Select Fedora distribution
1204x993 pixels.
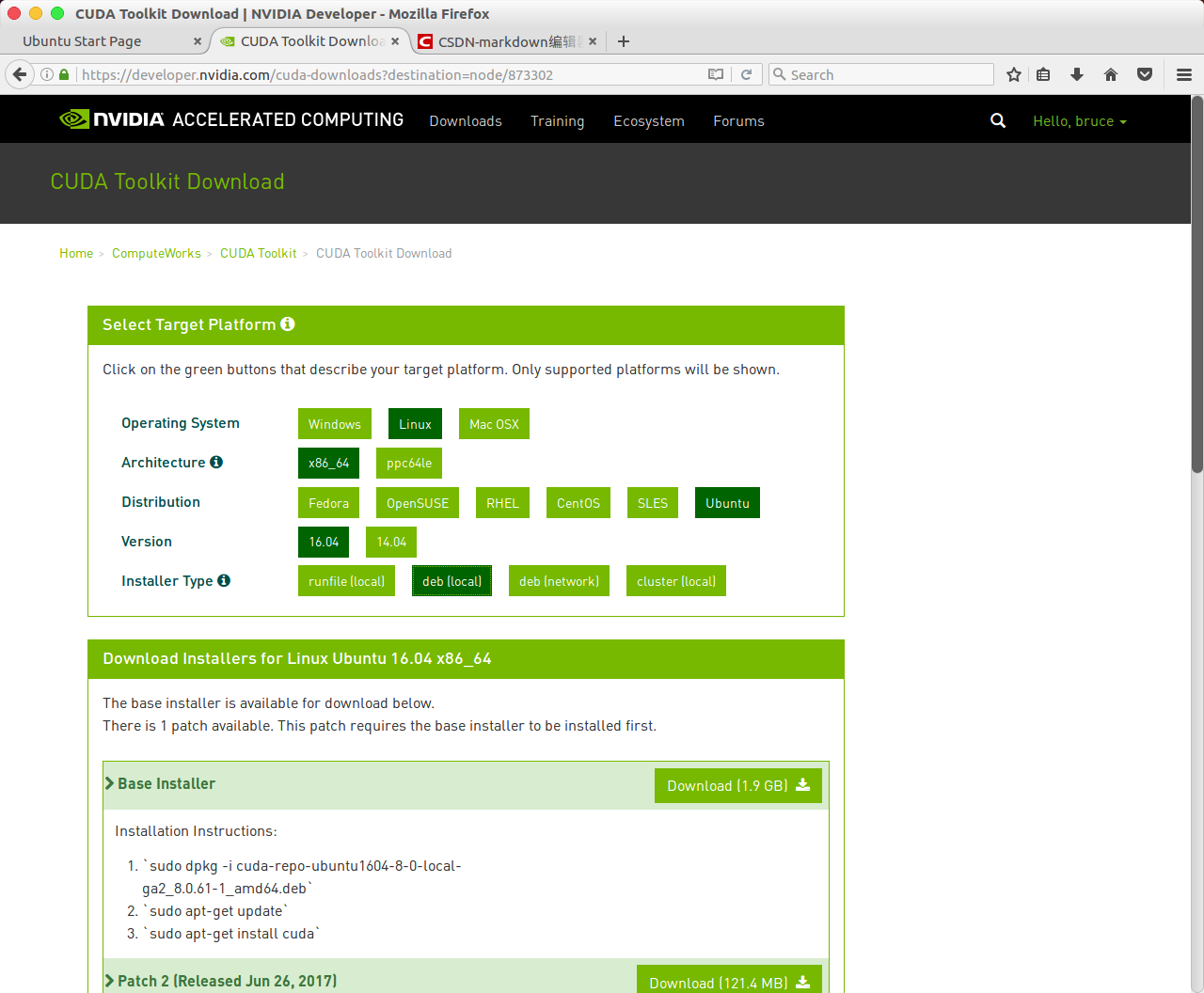pyautogui.click(x=328, y=503)
